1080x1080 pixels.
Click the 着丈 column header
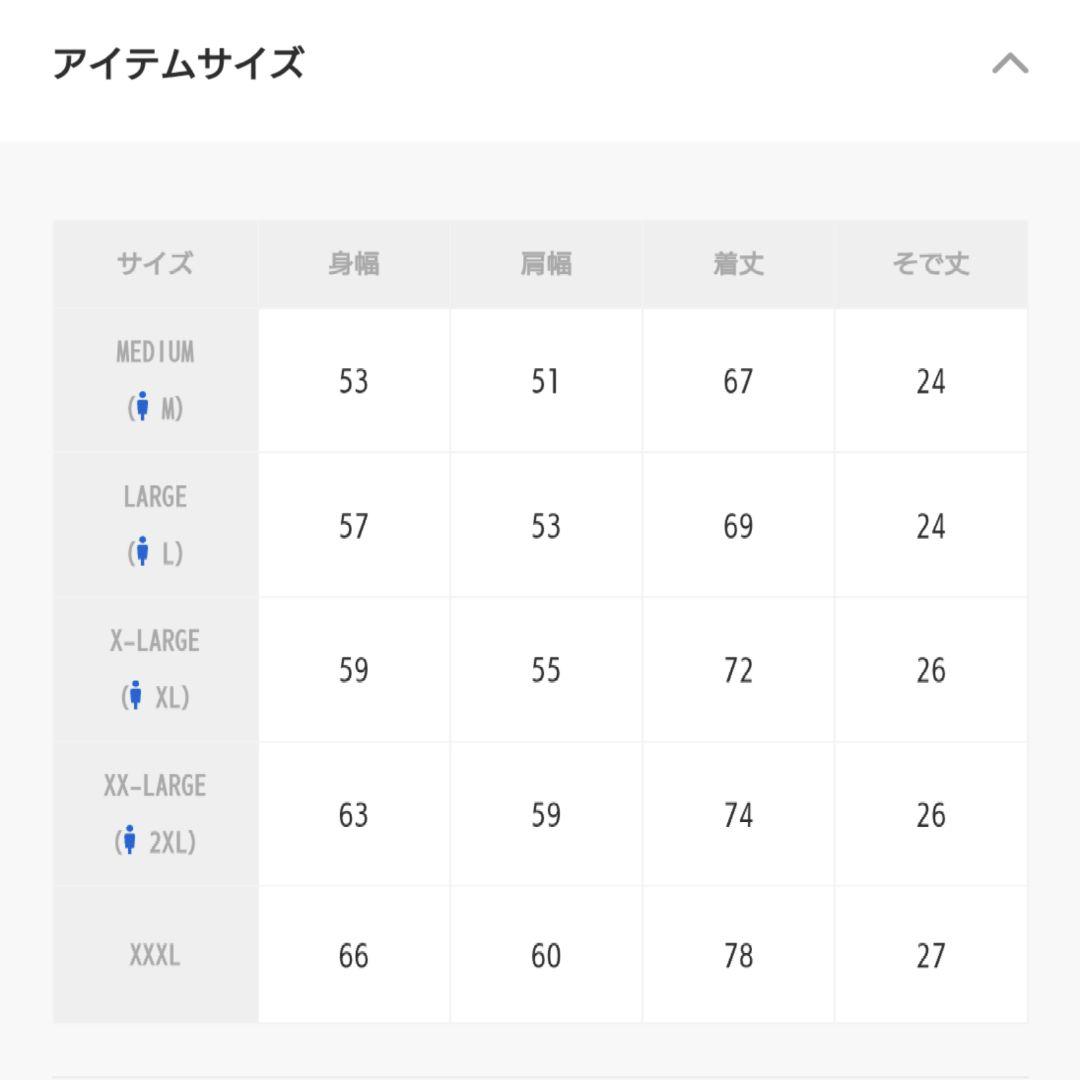coord(738,264)
